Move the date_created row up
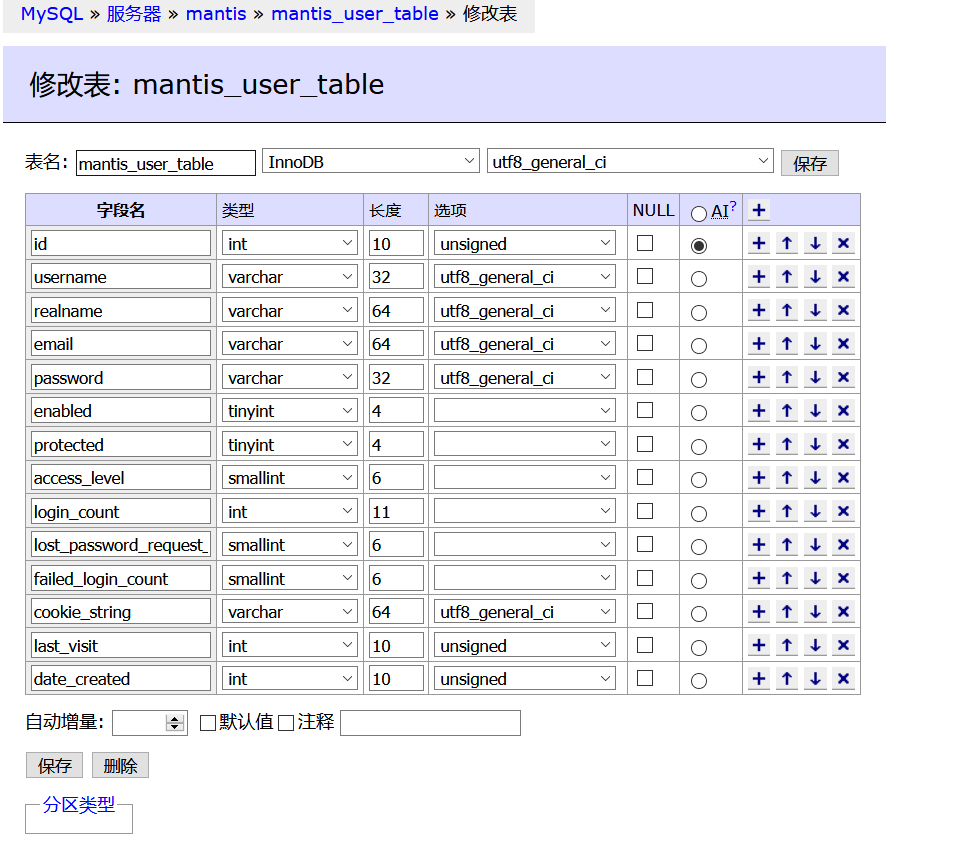The width and height of the screenshot is (973, 844). (x=787, y=679)
